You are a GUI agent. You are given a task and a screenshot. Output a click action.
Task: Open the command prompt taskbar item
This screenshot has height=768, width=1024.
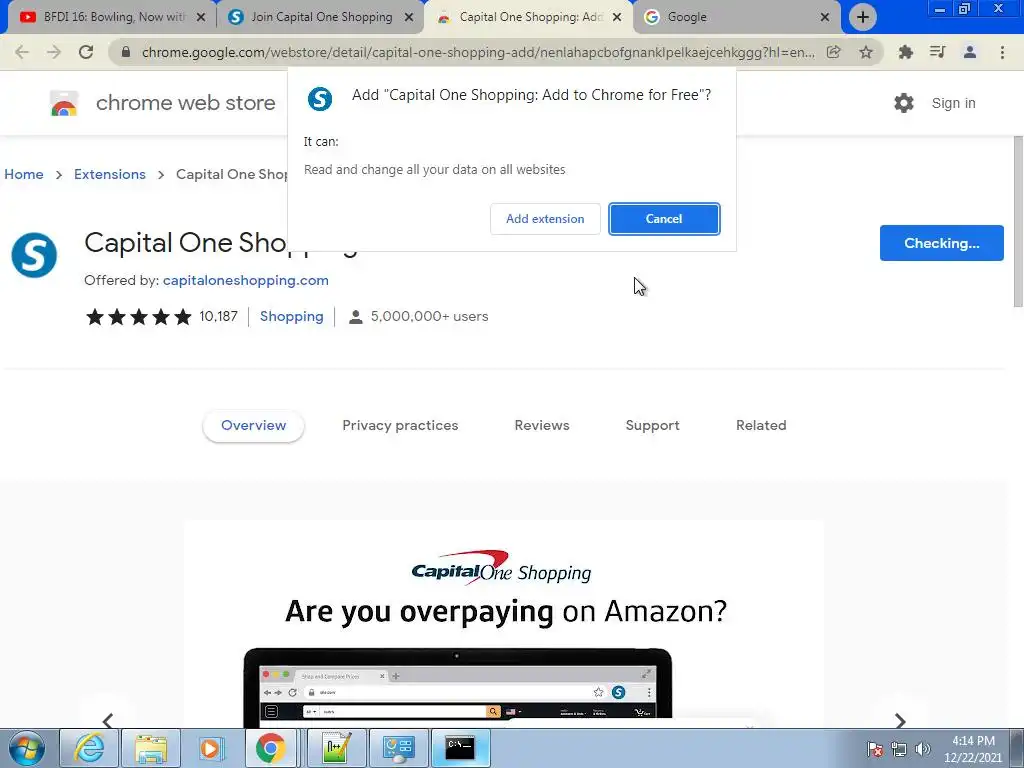coord(460,748)
